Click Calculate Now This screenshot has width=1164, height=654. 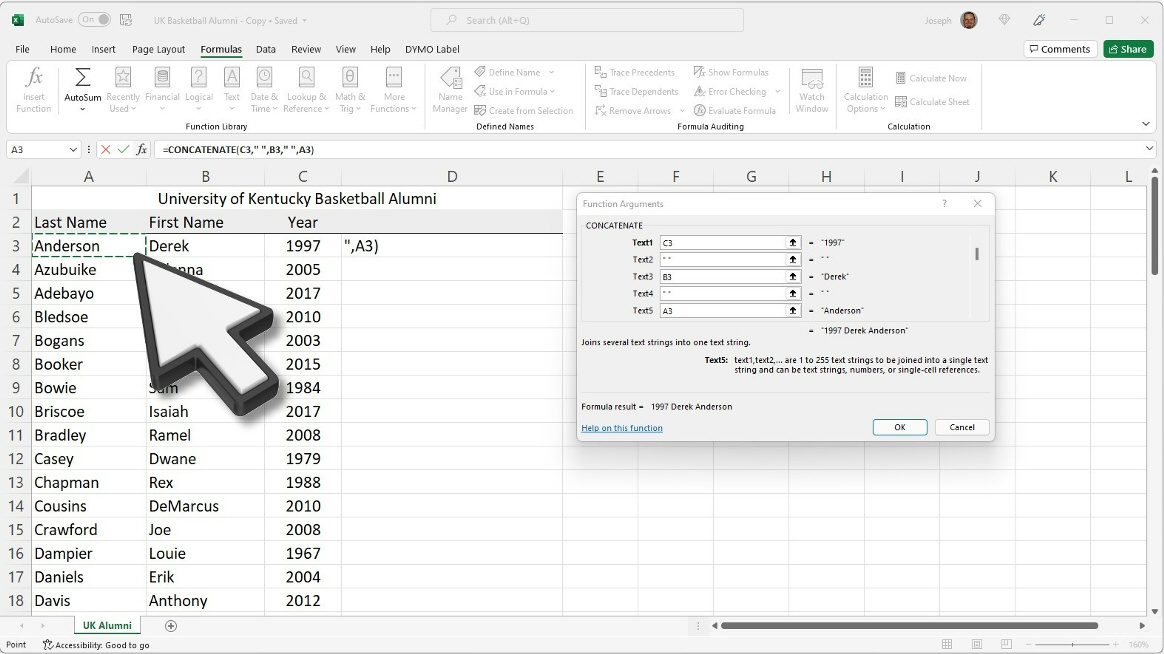click(931, 78)
